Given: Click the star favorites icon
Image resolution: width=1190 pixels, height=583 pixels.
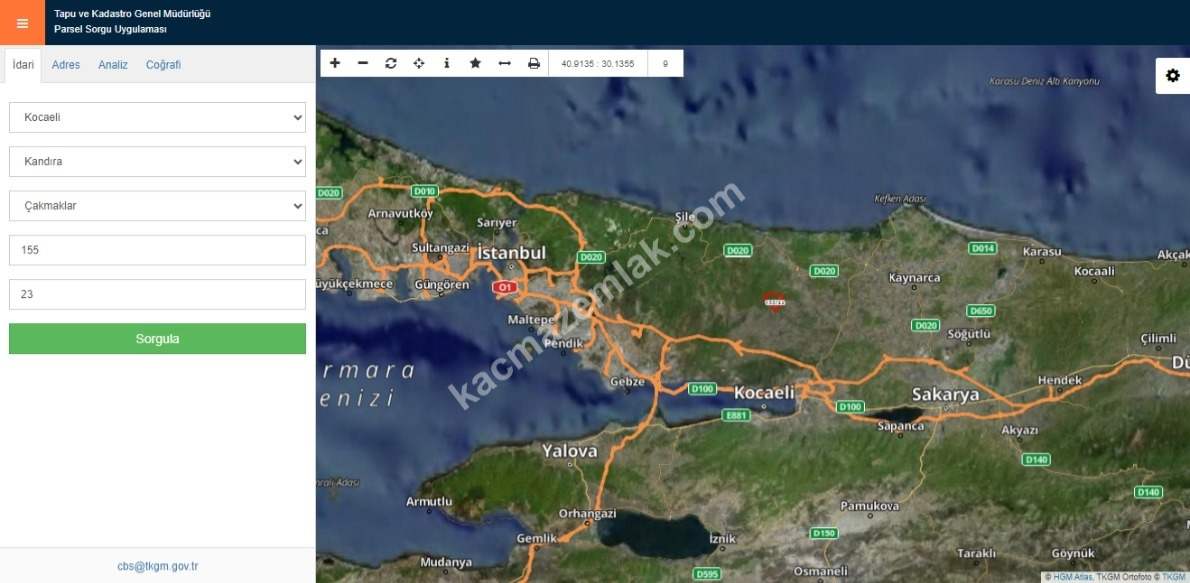Looking at the screenshot, I should point(475,63).
